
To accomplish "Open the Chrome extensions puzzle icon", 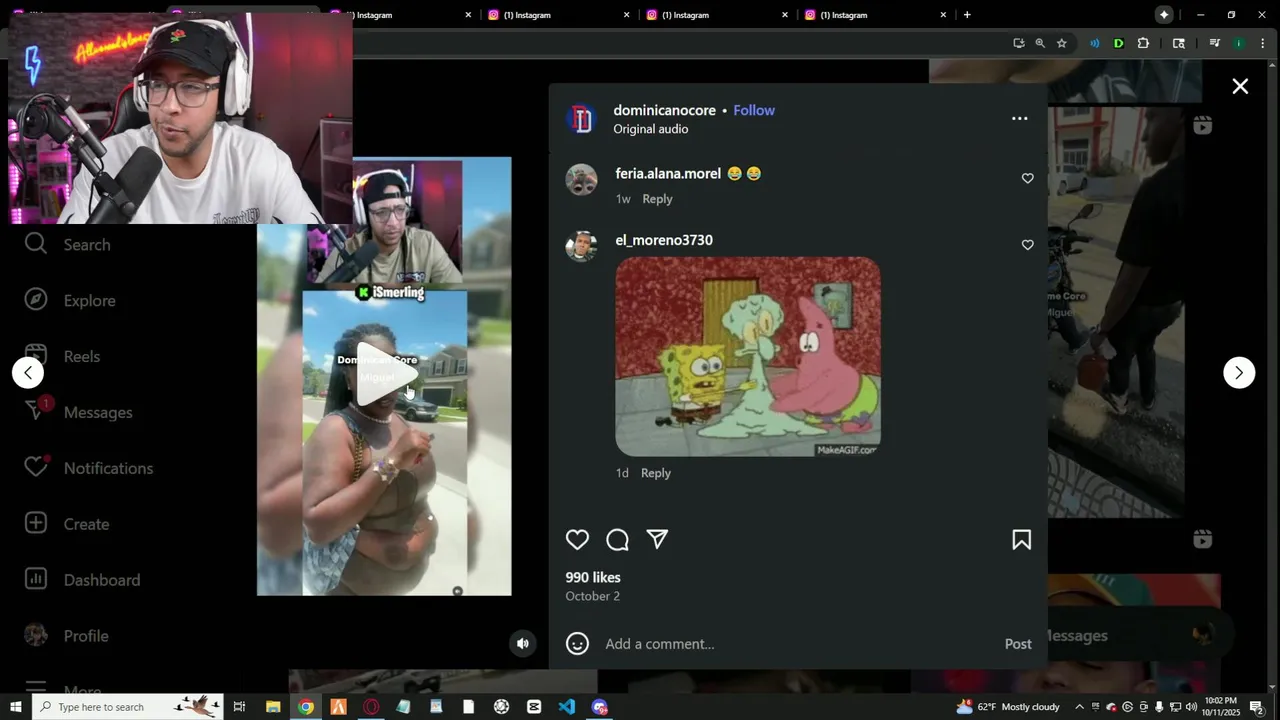I will pos(1143,43).
